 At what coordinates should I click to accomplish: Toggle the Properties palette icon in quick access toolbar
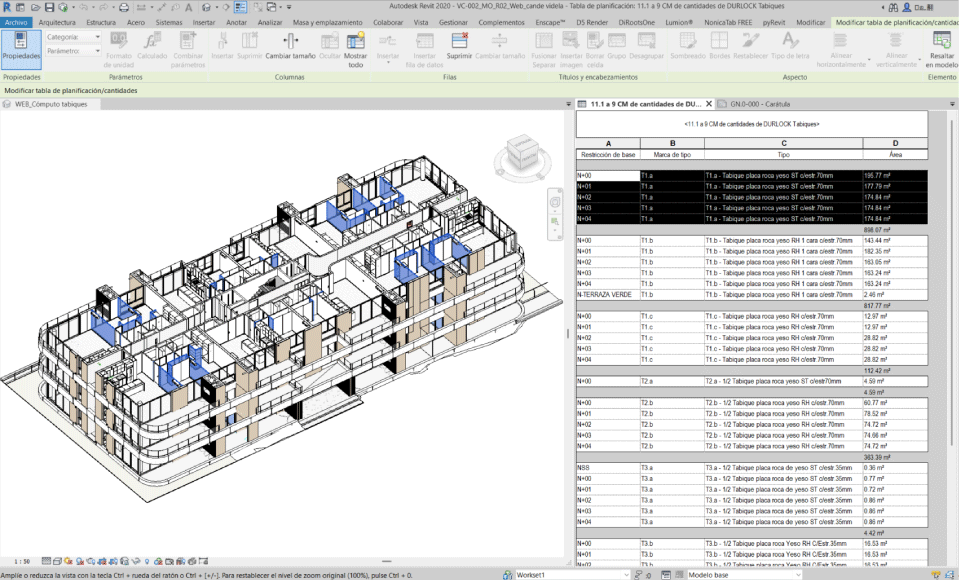click(x=240, y=7)
